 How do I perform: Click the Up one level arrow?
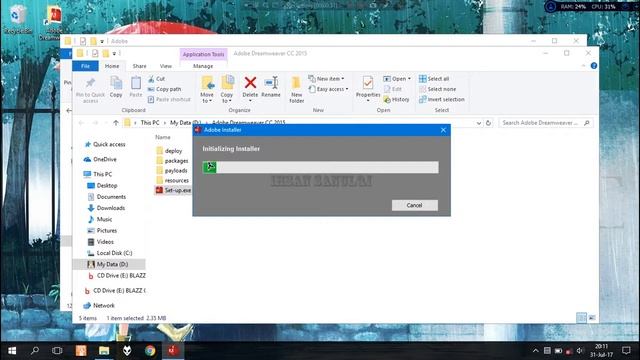[x=116, y=123]
